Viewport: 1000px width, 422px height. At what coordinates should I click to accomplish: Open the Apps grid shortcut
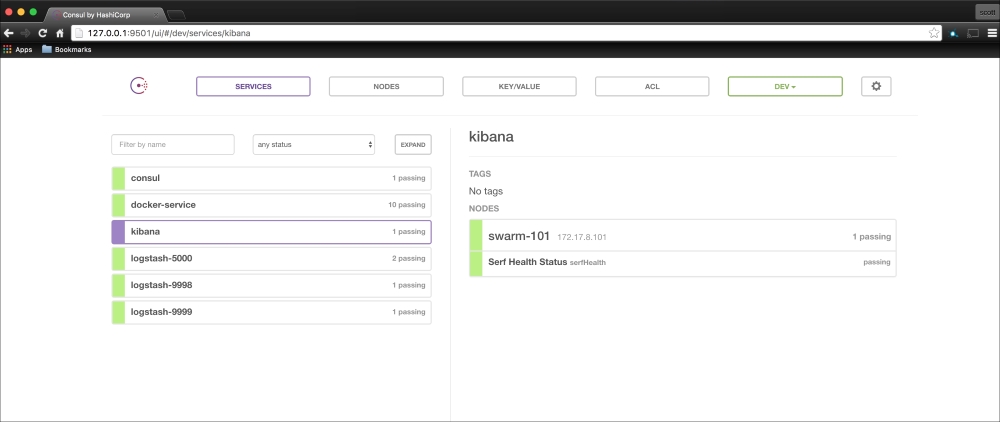coord(17,49)
